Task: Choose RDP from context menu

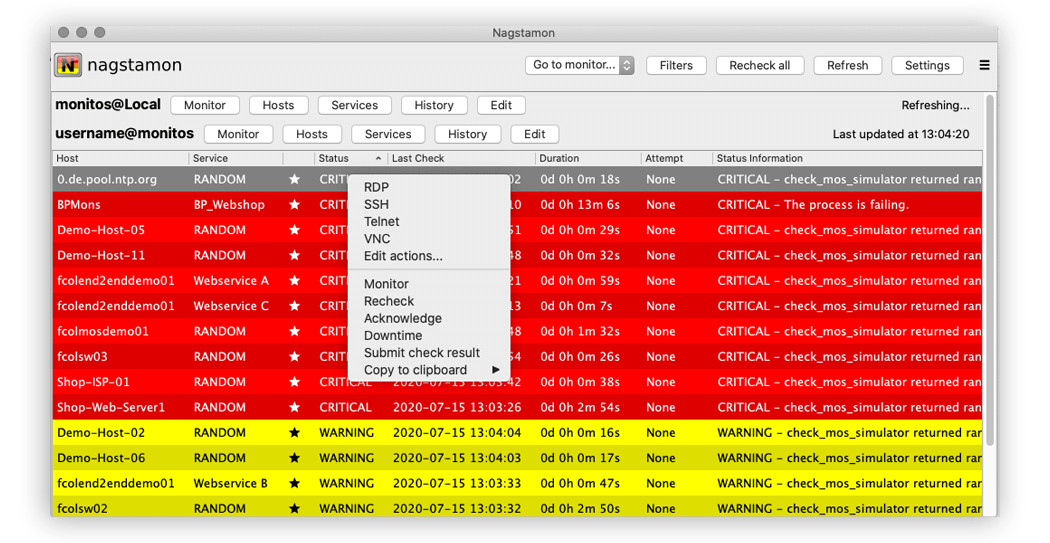Action: pyautogui.click(x=376, y=187)
